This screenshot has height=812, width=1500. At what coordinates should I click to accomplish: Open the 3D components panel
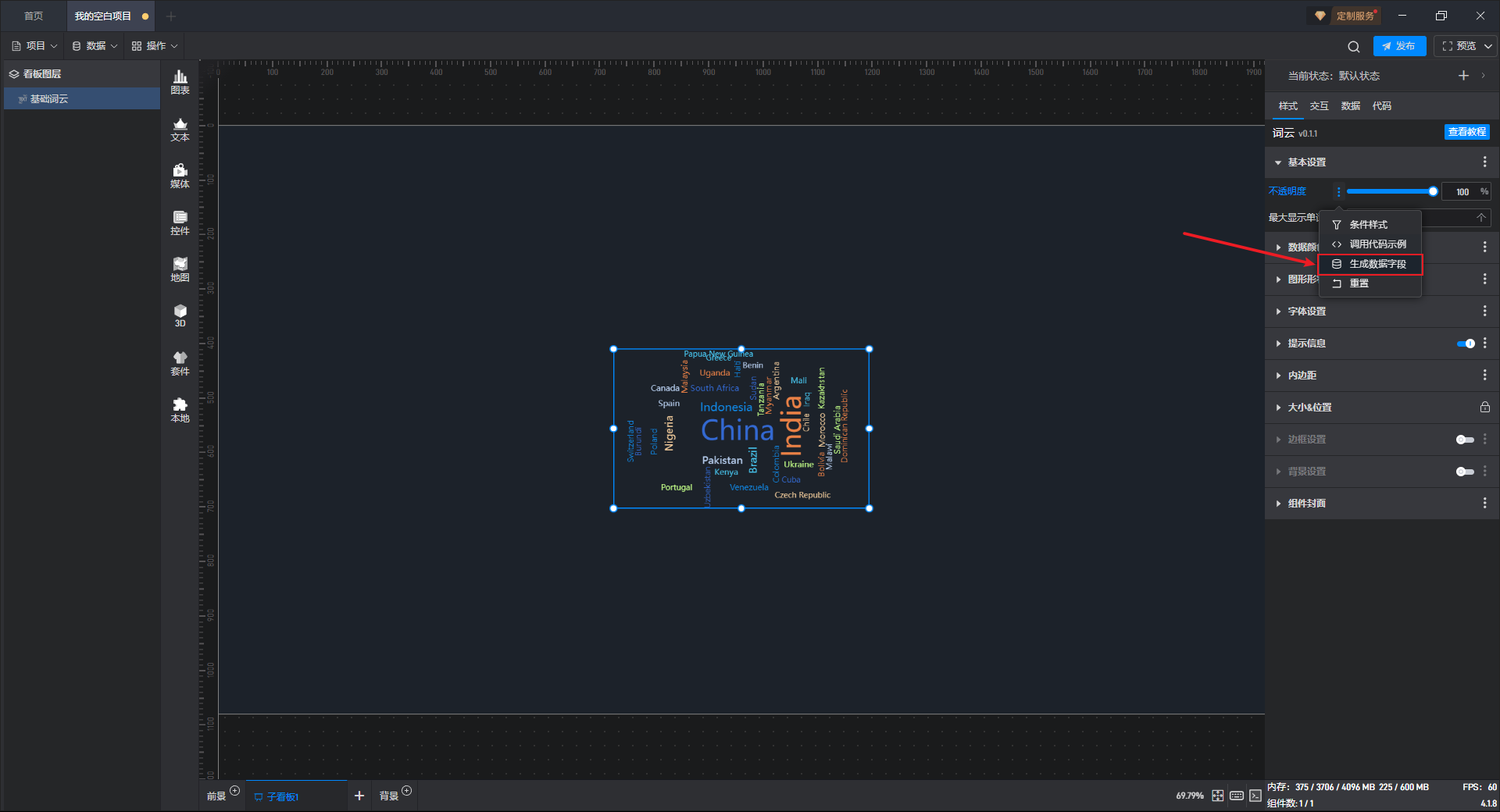click(x=180, y=315)
